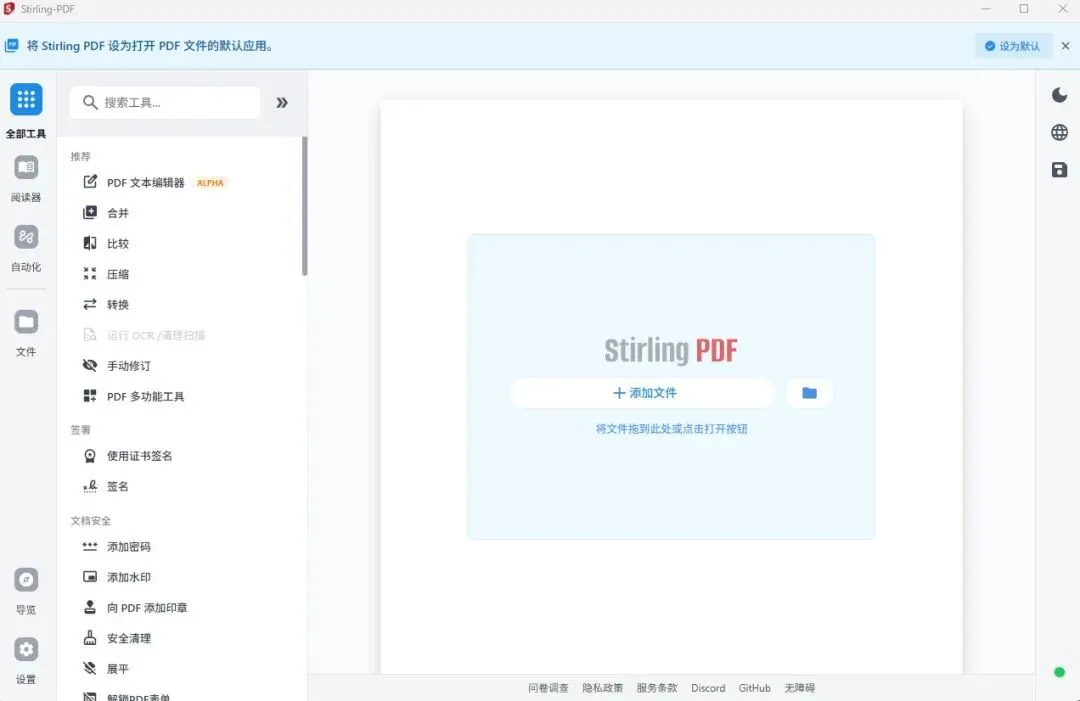
Task: Toggle dark mode moon icon
Action: click(1059, 95)
